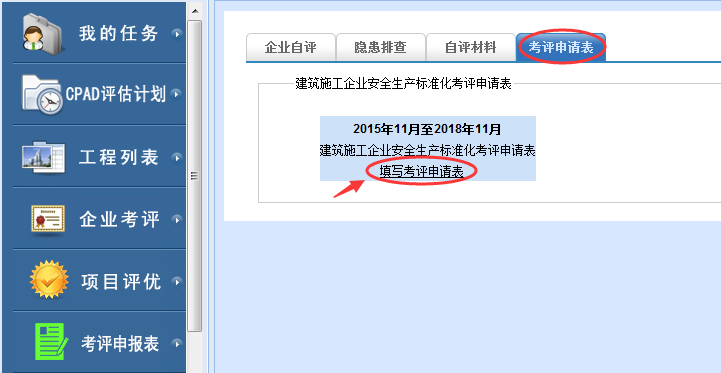Expand the 项目评优 submenu arrow
This screenshot has width=721, height=373.
click(x=177, y=281)
